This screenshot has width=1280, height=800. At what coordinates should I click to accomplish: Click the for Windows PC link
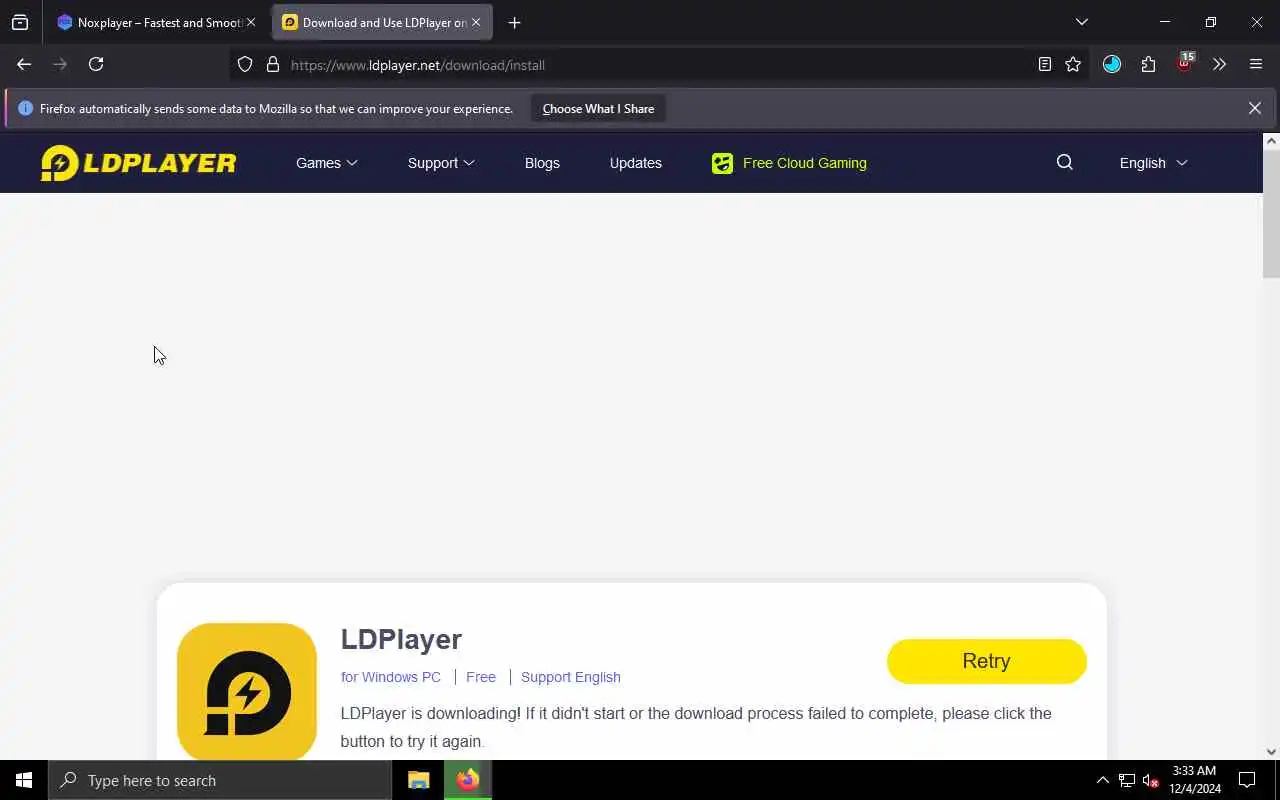391,677
